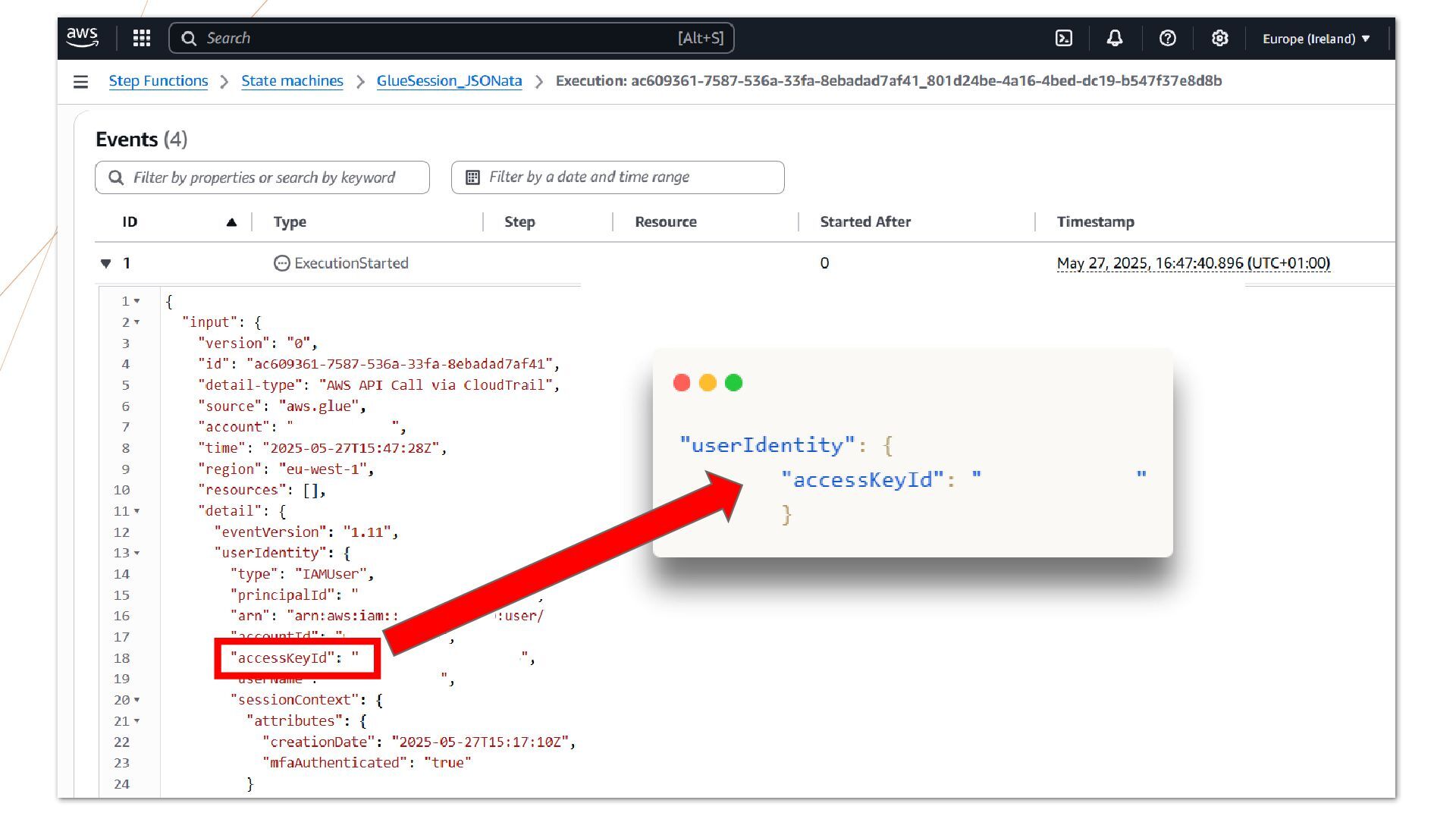Fold the "userIdentity" object at line 13
Screen dimensions: 1456x819
(137, 553)
